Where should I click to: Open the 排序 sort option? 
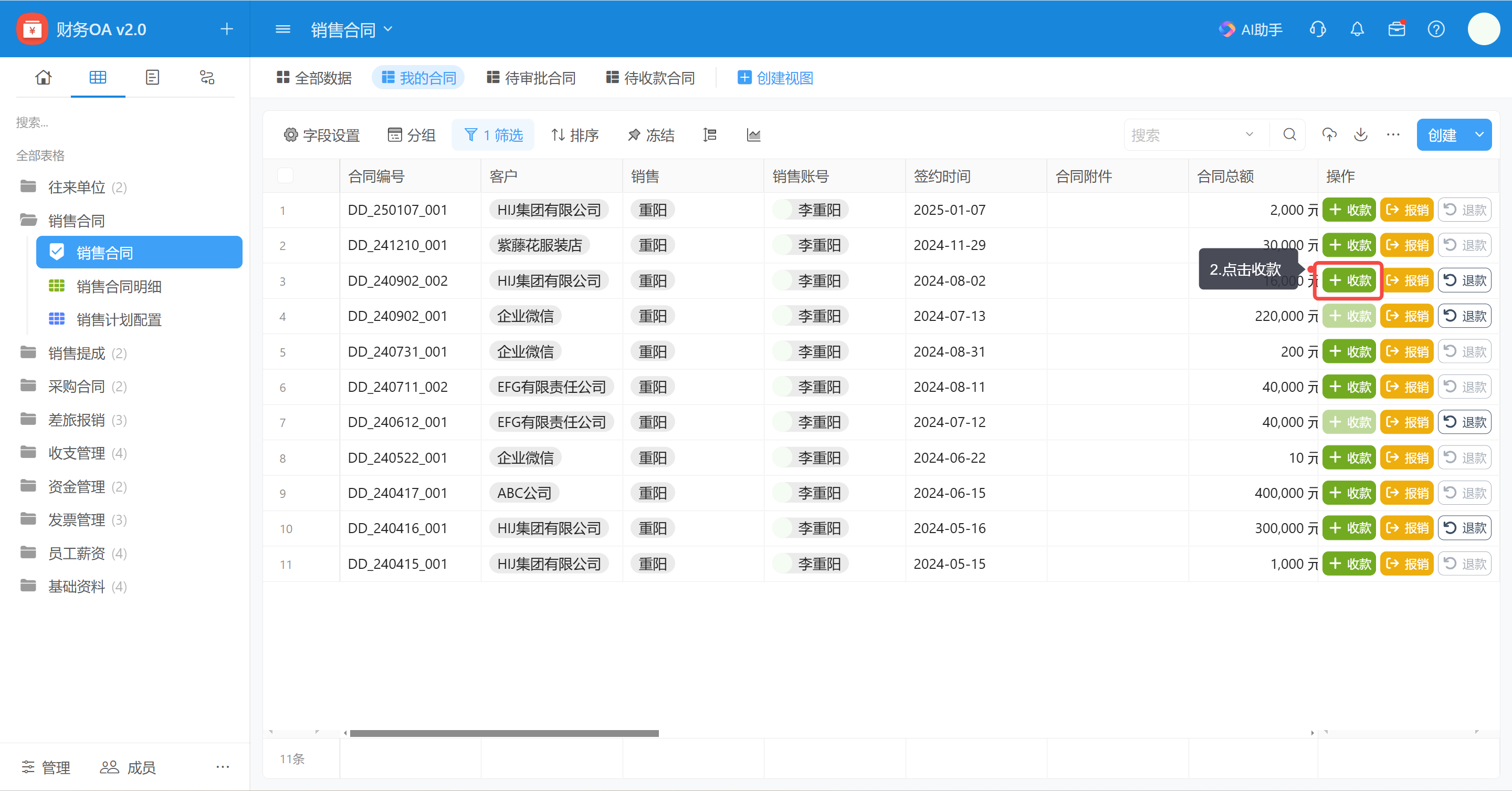[x=575, y=135]
